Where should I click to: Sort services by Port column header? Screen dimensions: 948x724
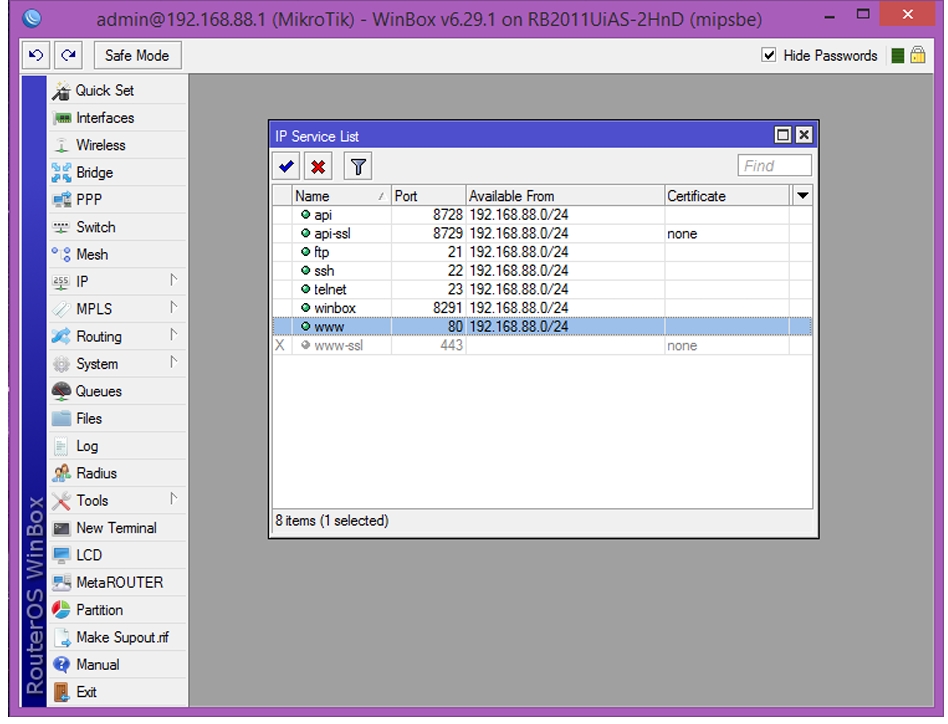point(429,196)
